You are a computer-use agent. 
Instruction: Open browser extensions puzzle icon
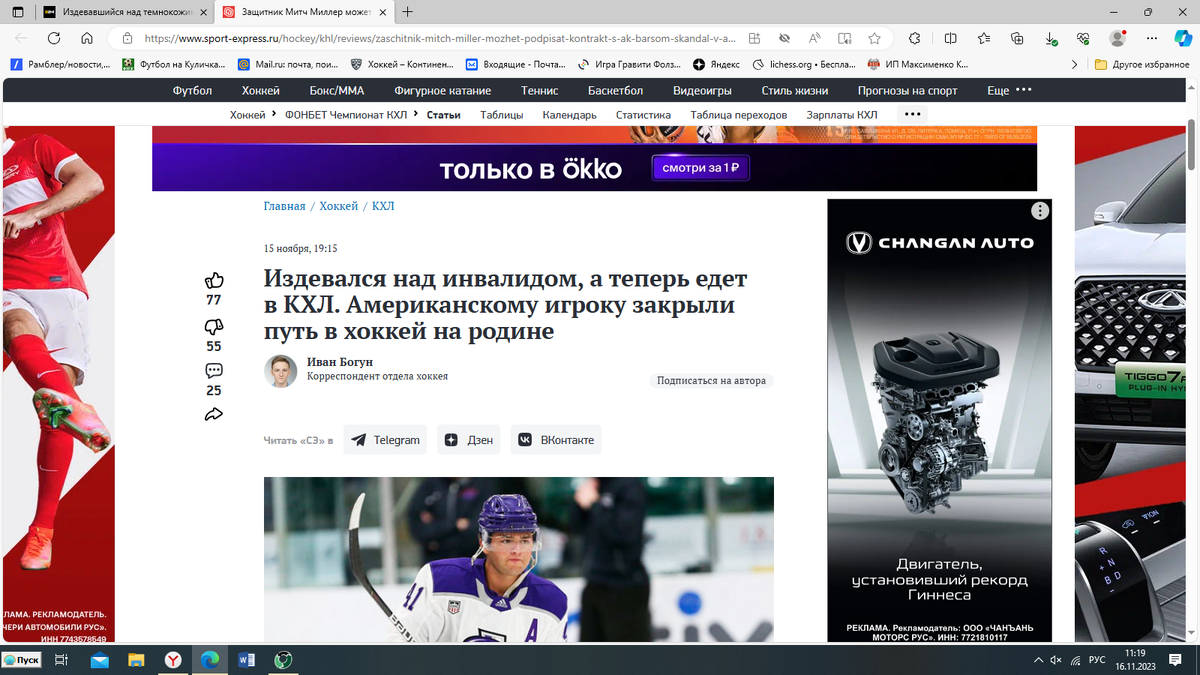click(x=915, y=38)
